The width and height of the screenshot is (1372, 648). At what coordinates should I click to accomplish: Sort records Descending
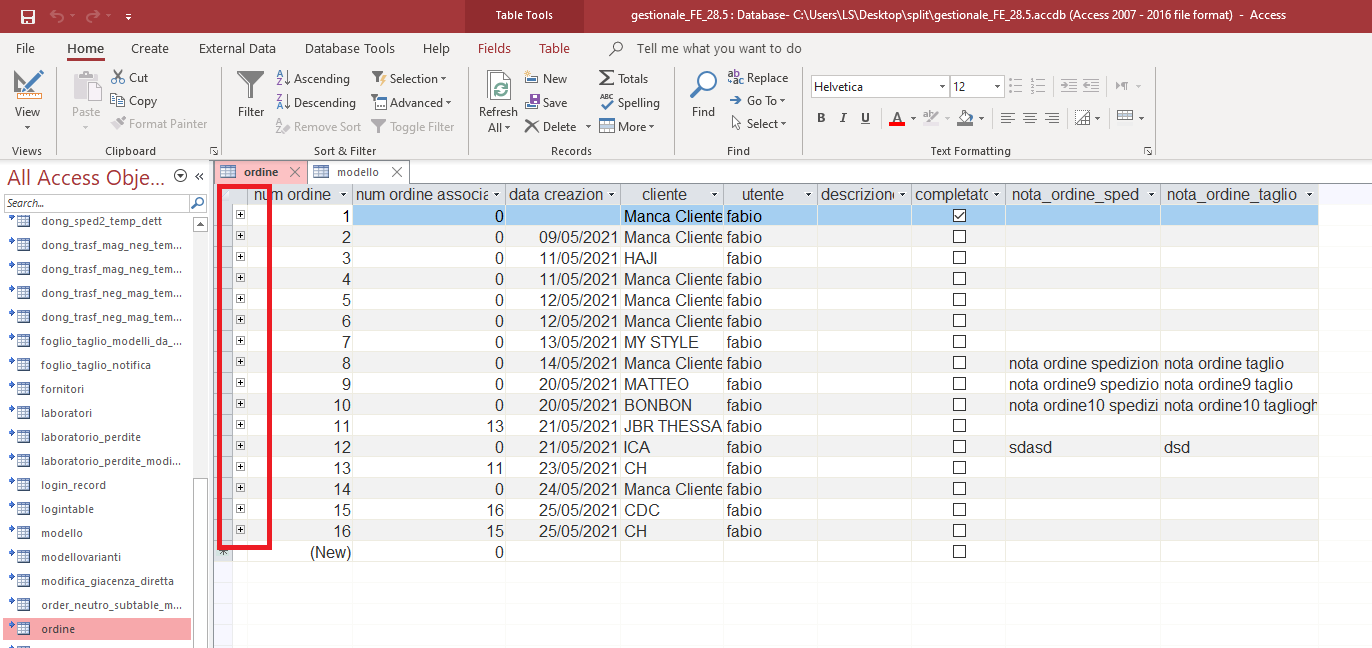315,103
